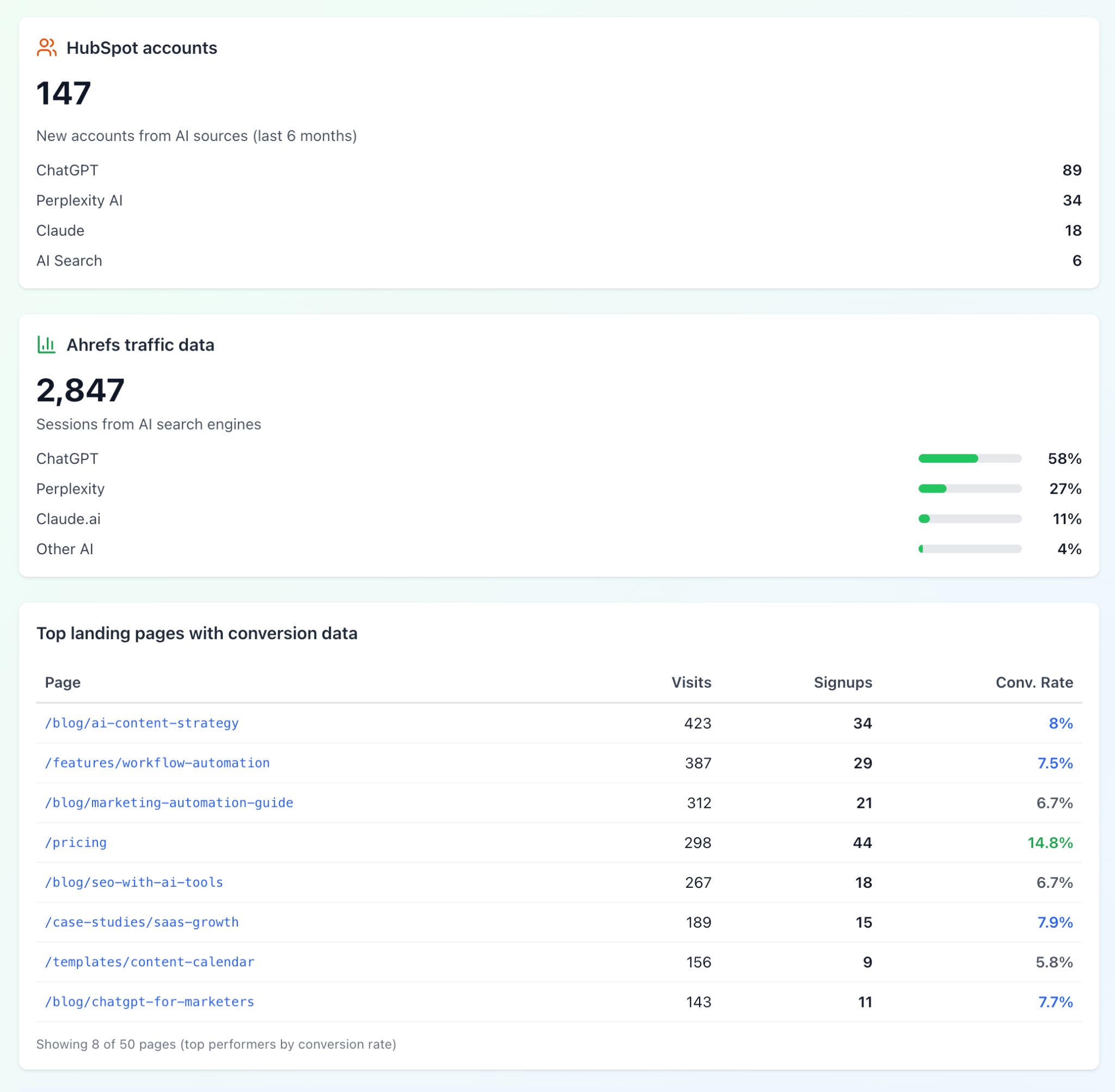The image size is (1115, 1092).
Task: Click the 147 new accounts metric
Action: [x=64, y=92]
